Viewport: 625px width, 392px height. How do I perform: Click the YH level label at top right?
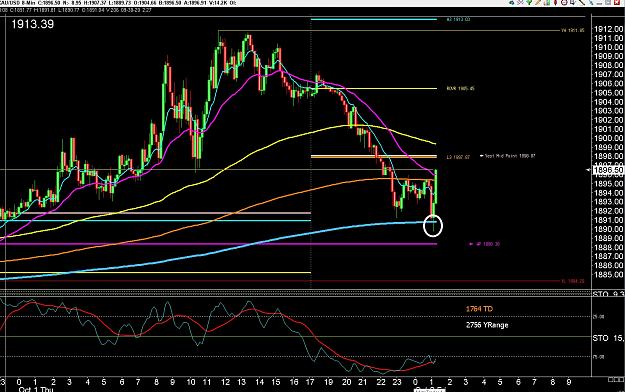point(573,30)
